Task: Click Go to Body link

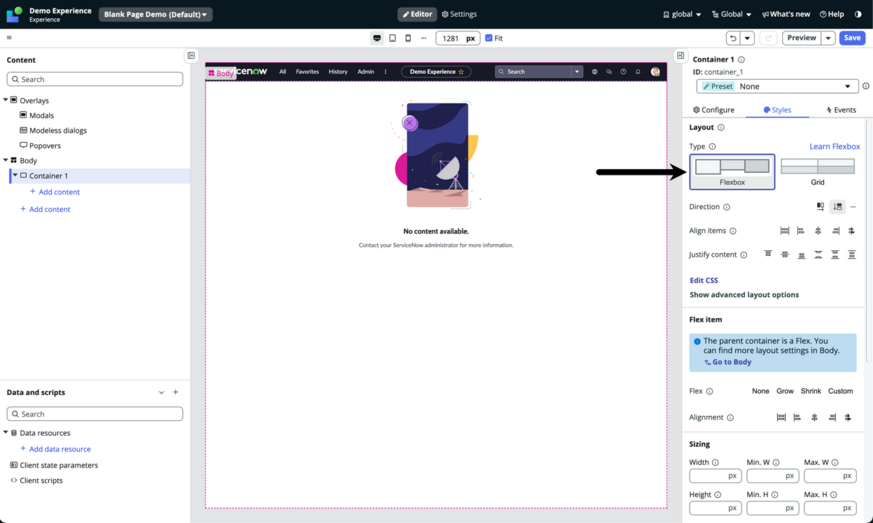Action: click(x=728, y=362)
